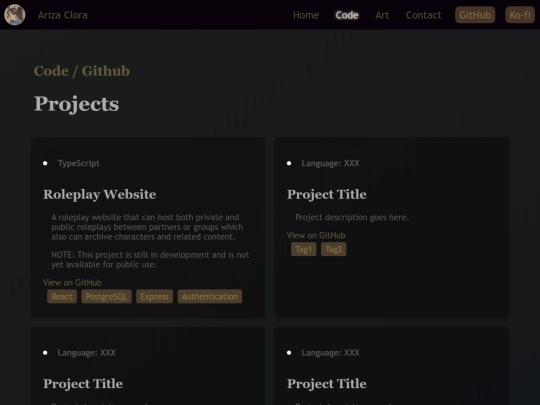This screenshot has width=540, height=405.
Task: Click the Ariza Clora avatar image
Action: [14, 15]
